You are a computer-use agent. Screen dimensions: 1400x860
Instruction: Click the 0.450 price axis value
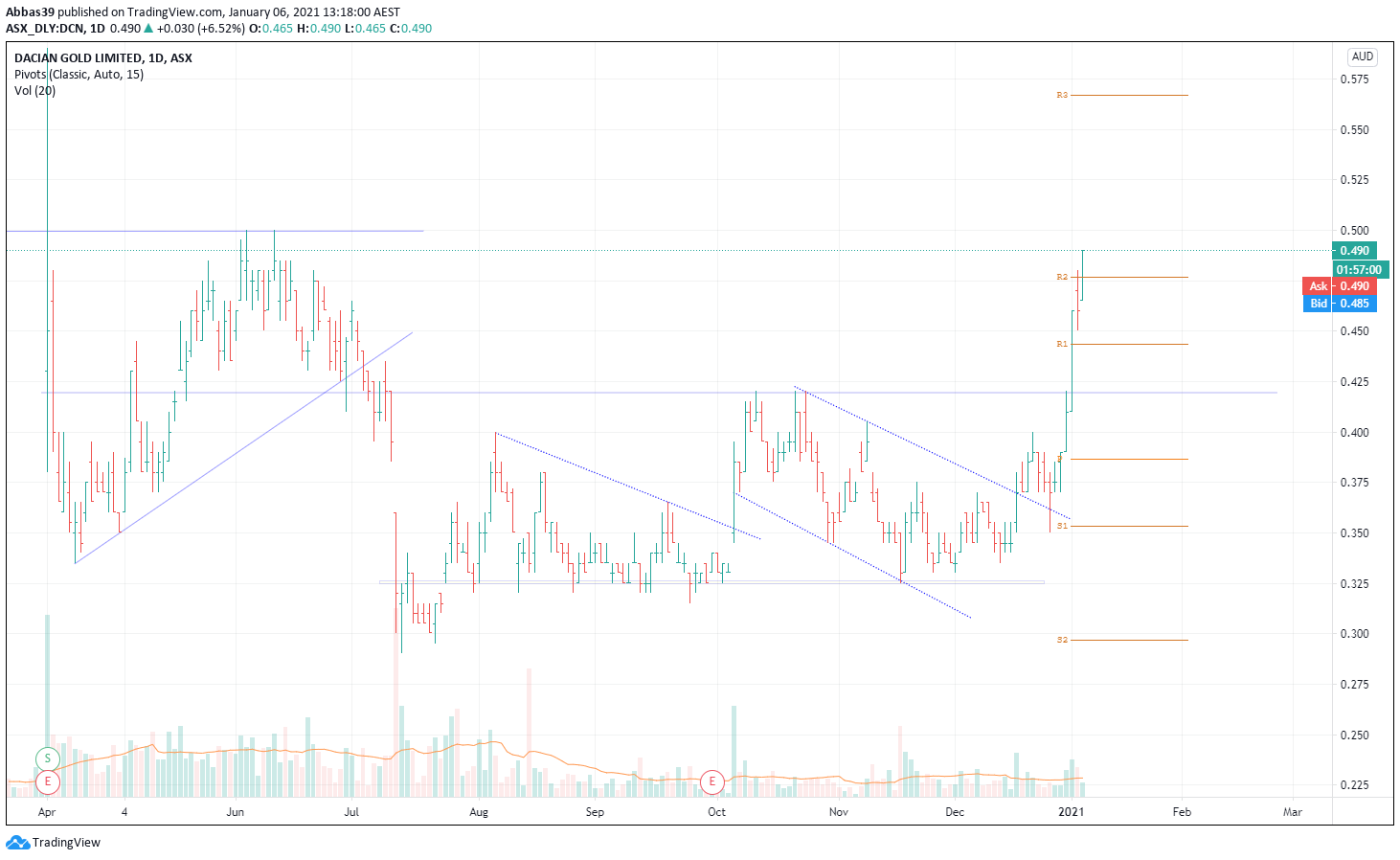pyautogui.click(x=1354, y=331)
